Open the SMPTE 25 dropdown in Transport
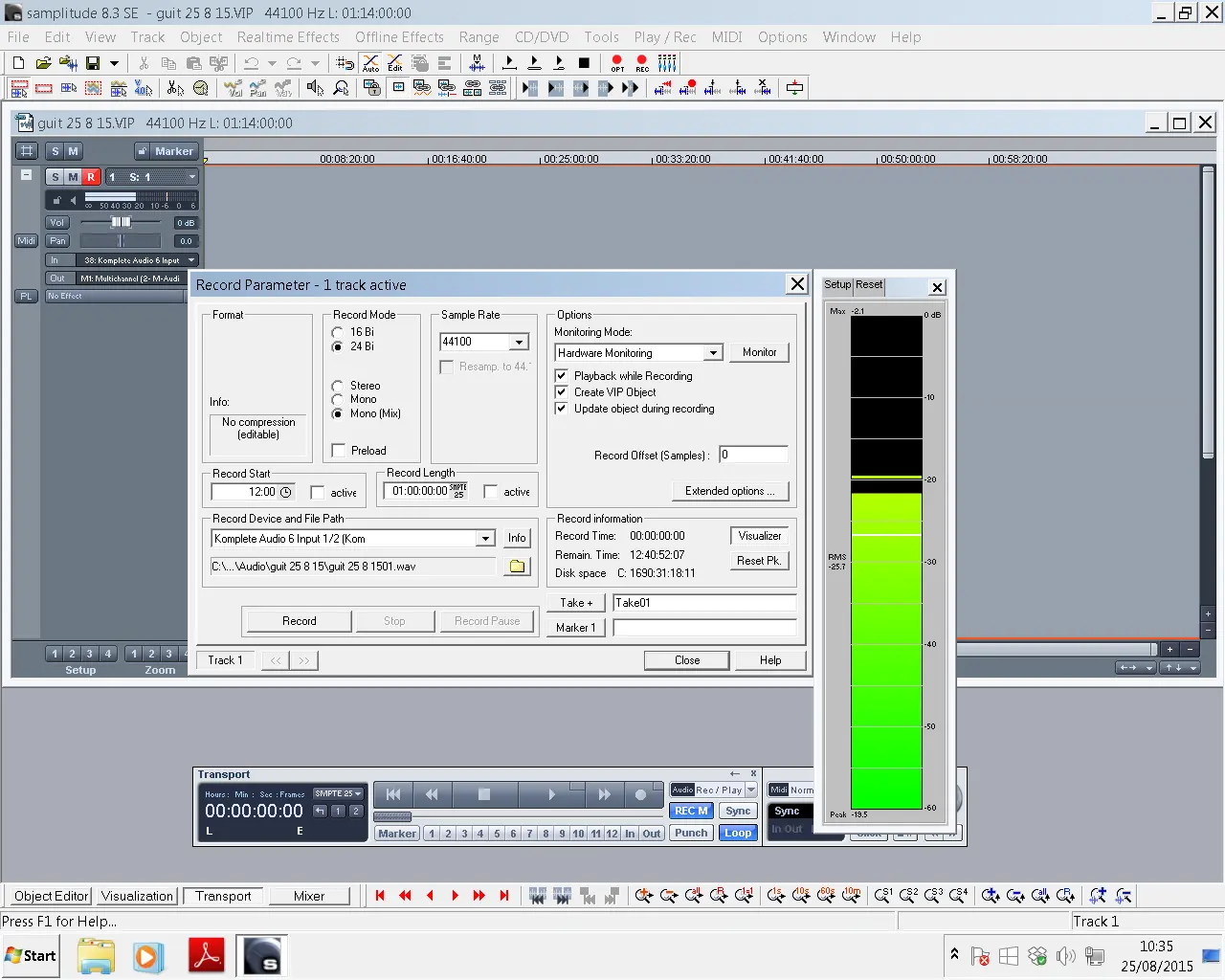 point(339,793)
